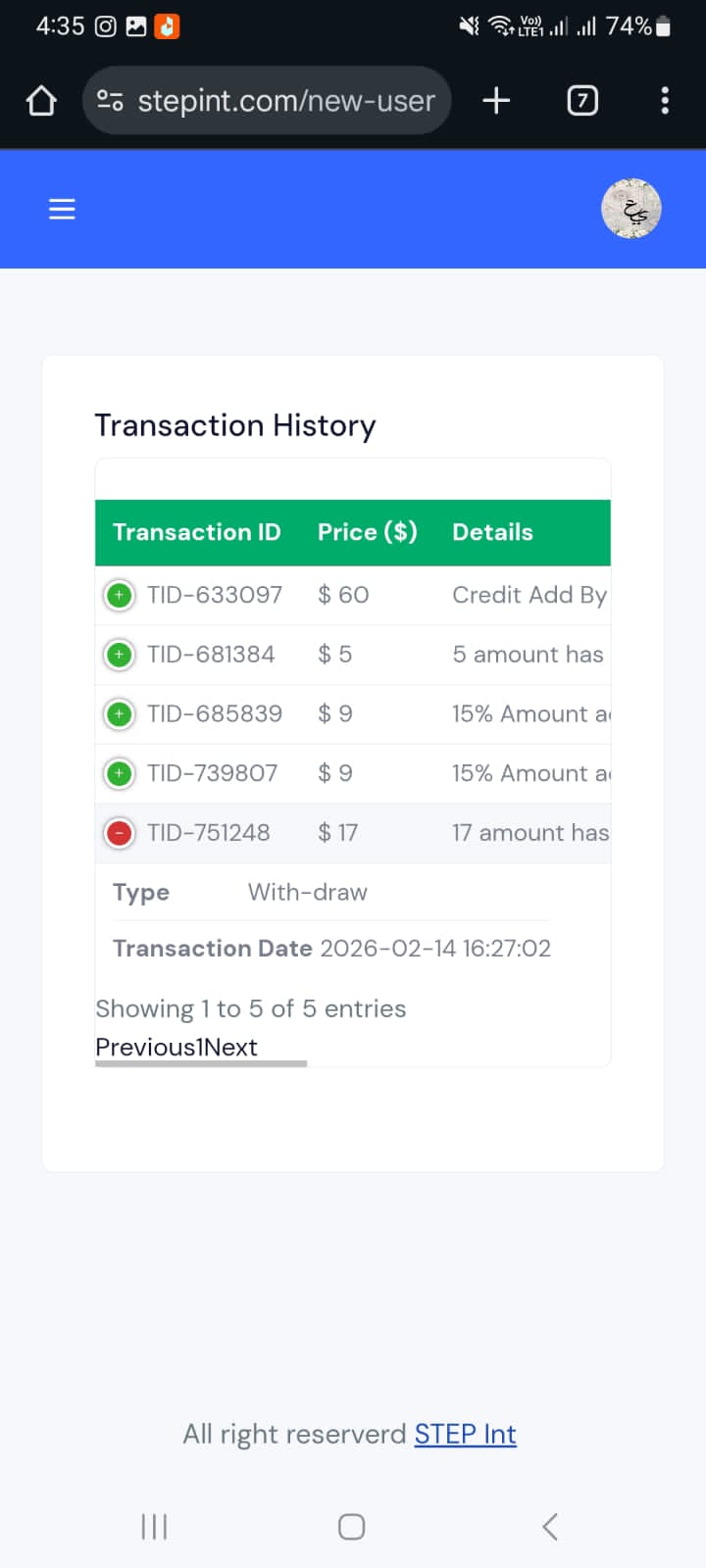Open the tab switcher showing 7 tabs
Image resolution: width=706 pixels, height=1568 pixels.
pos(582,100)
